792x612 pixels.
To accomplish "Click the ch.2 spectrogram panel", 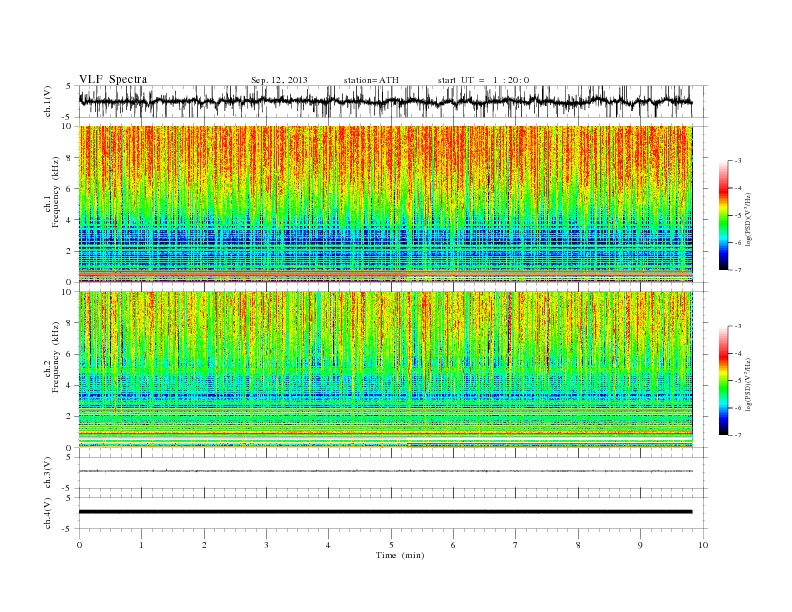I will point(385,369).
